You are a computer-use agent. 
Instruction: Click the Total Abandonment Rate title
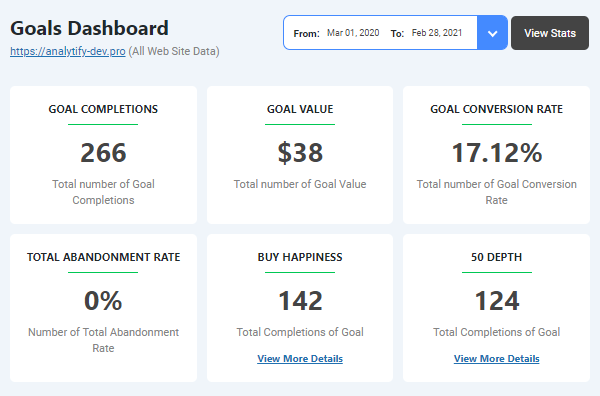(103, 257)
